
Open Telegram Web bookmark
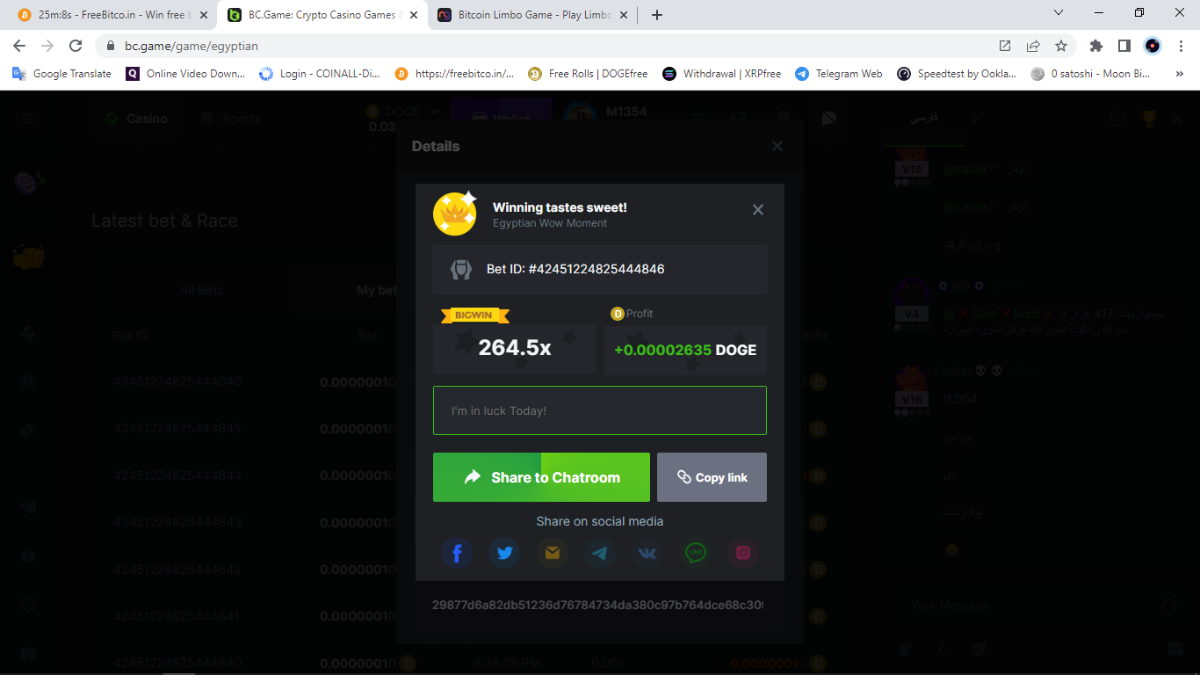[x=838, y=73]
